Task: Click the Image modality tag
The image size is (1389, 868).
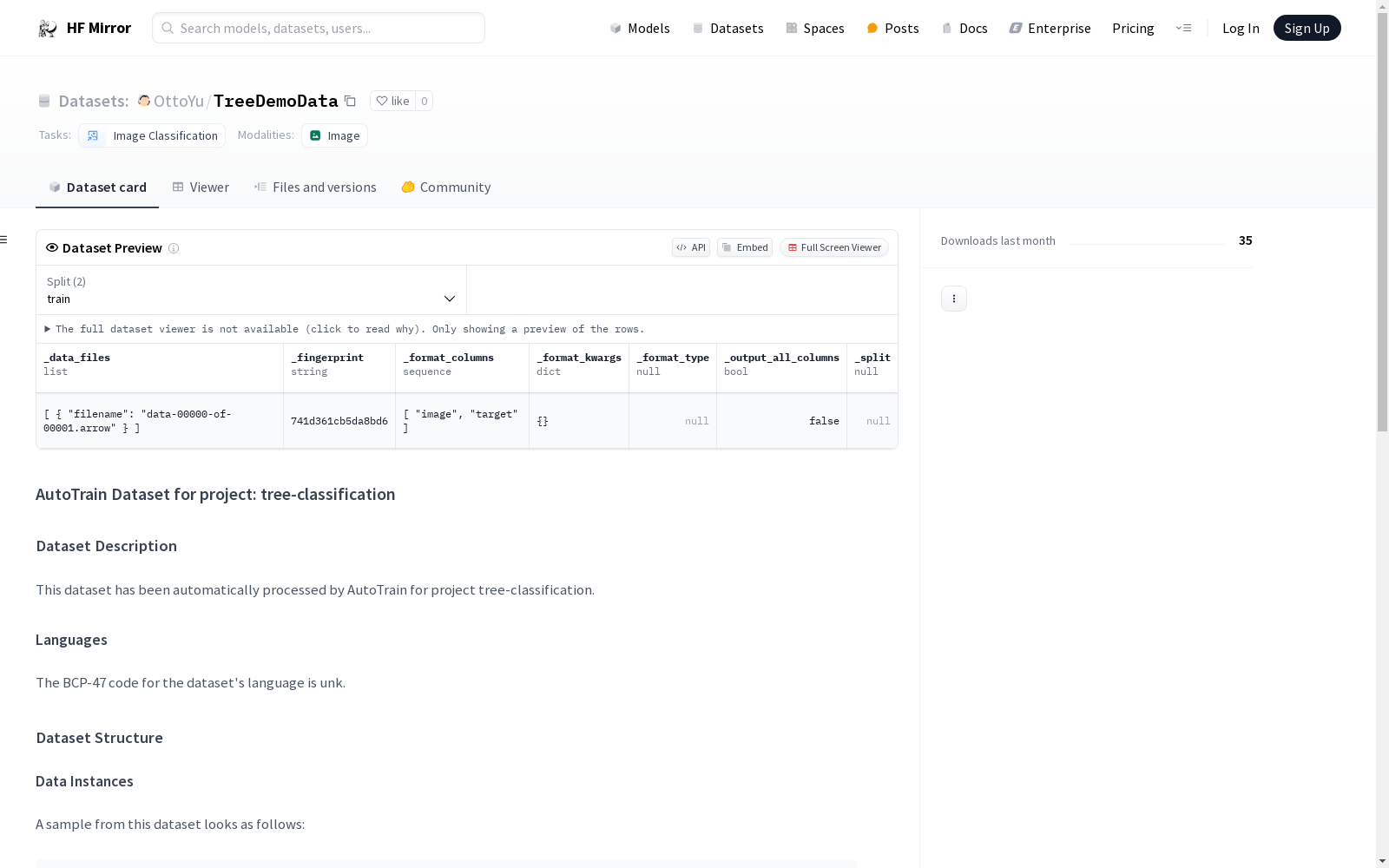Action: (x=335, y=135)
